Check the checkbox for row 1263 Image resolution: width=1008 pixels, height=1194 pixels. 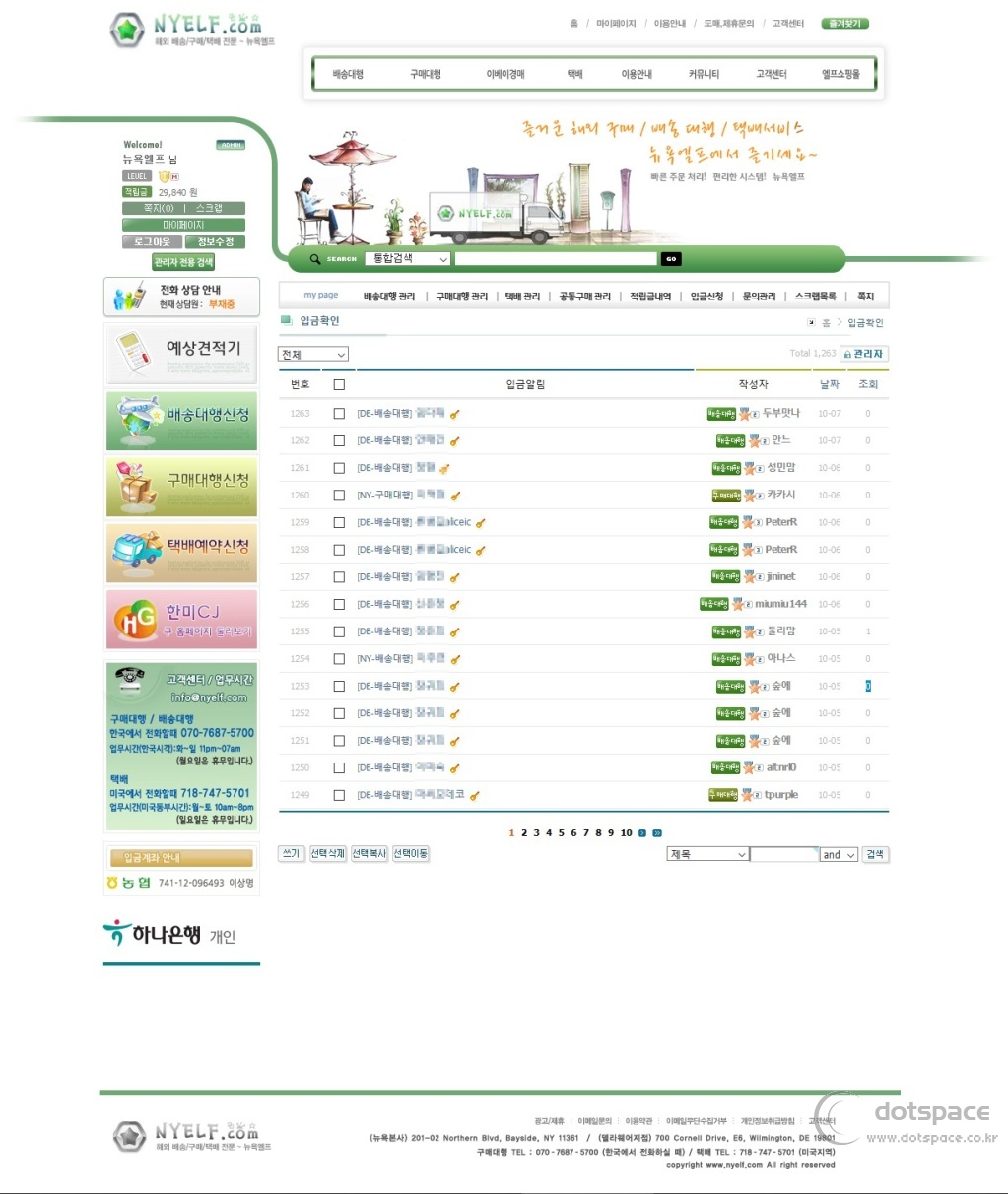click(x=339, y=414)
